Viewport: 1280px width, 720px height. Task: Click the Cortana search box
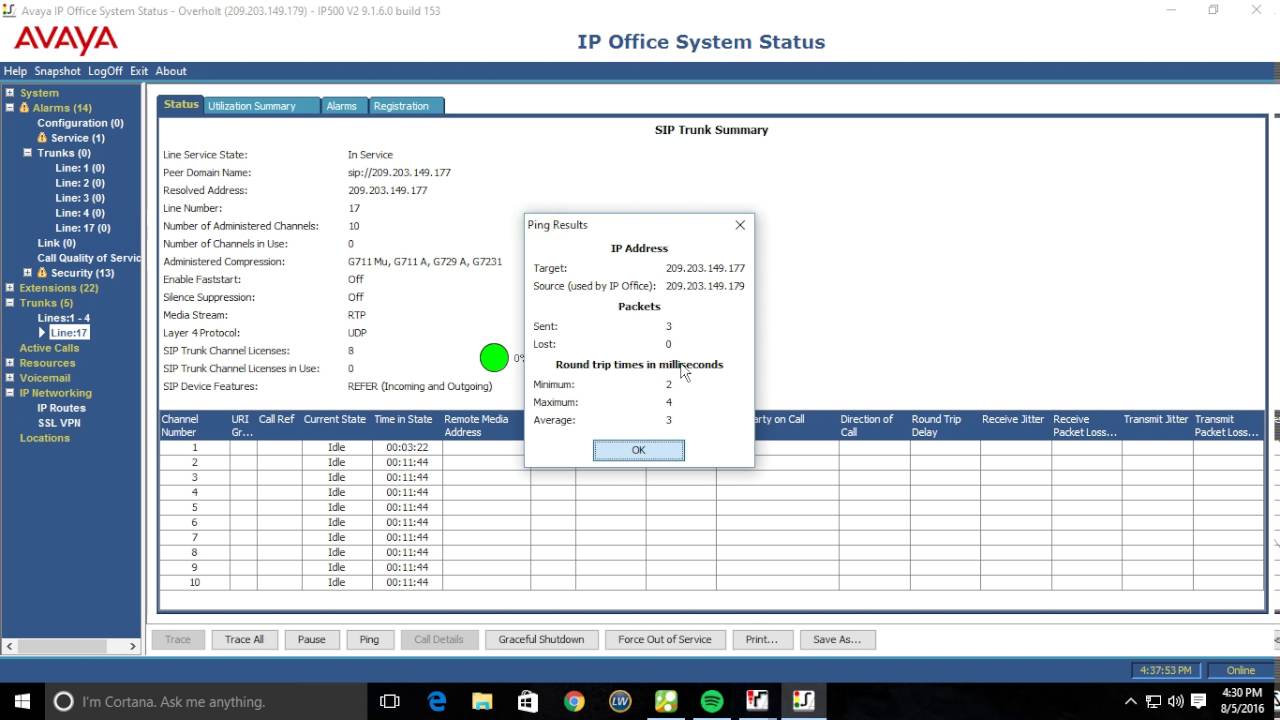[x=205, y=701]
